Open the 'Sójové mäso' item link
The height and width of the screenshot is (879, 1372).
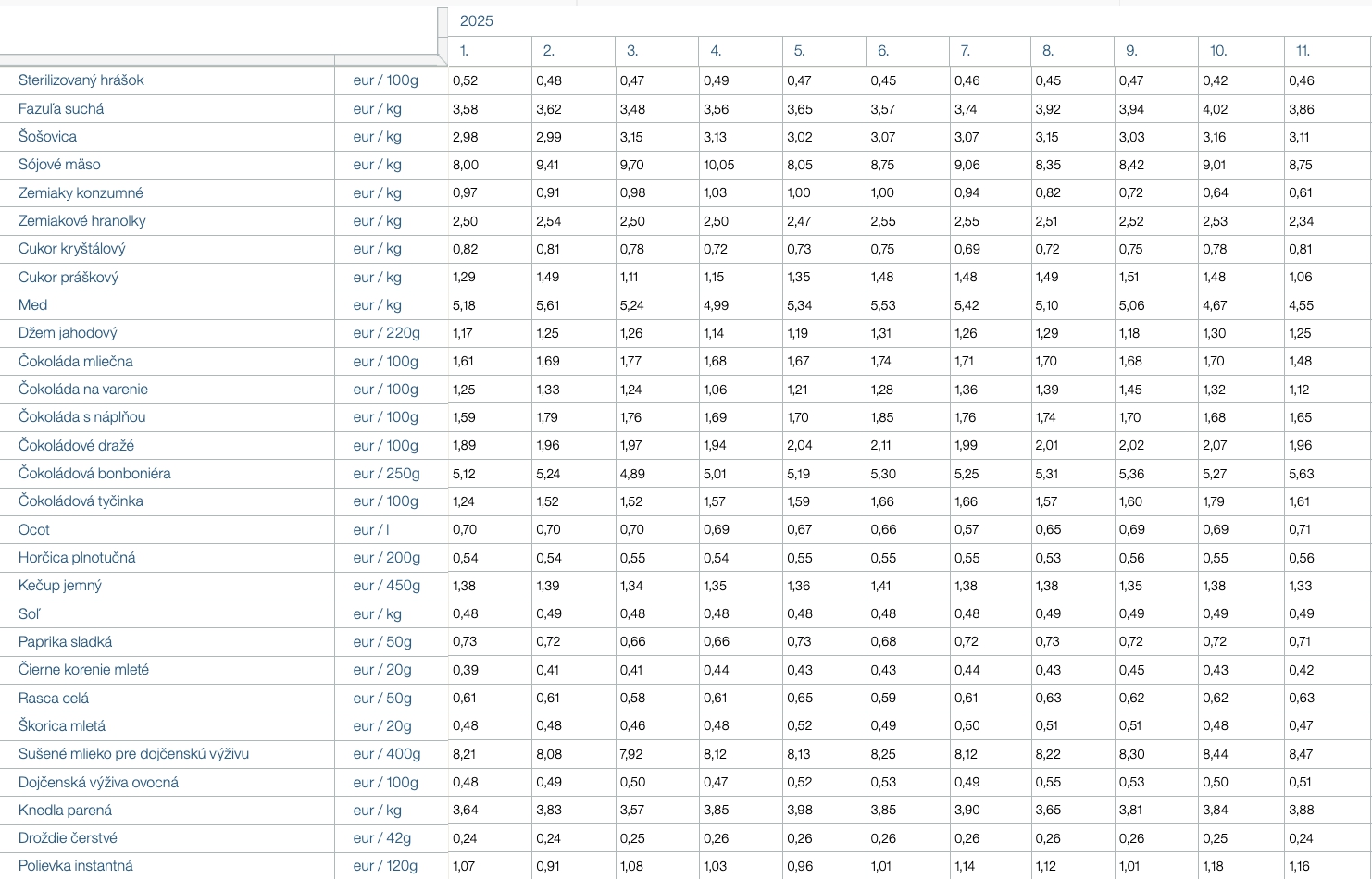(59, 165)
